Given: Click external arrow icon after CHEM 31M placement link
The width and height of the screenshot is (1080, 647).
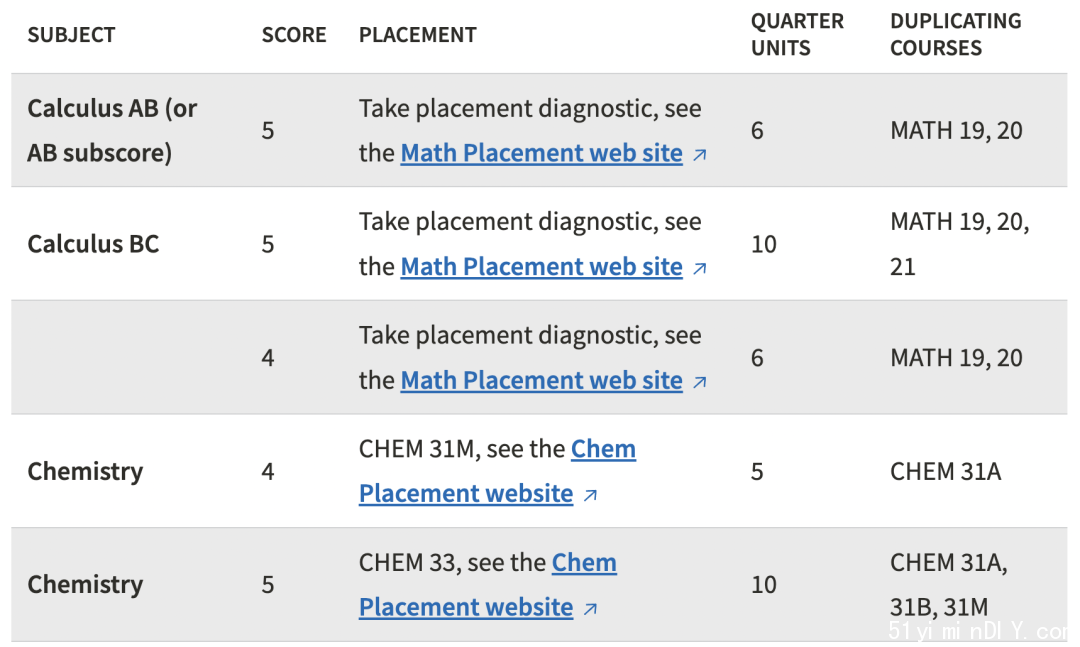Looking at the screenshot, I should coord(590,495).
